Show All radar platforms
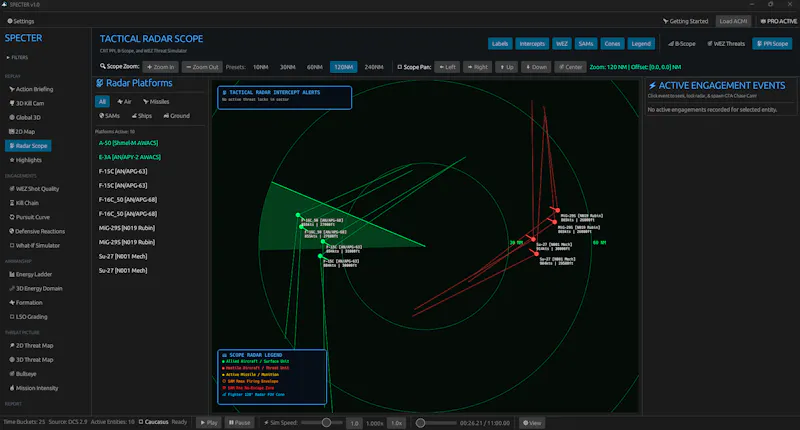The height and width of the screenshot is (430, 800). pos(102,102)
